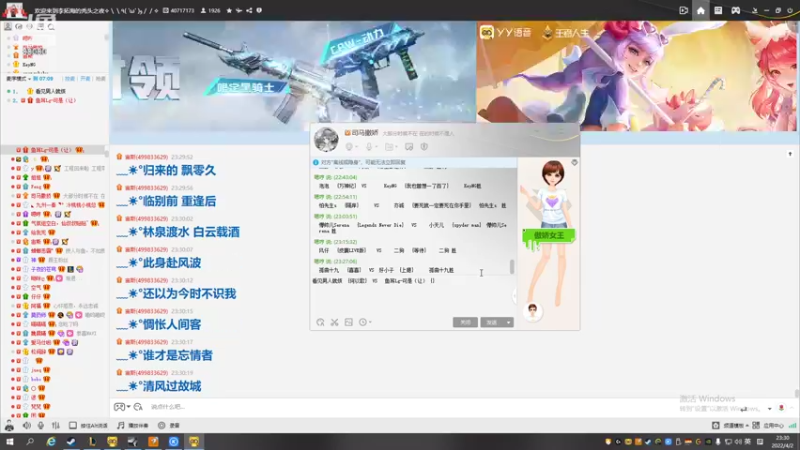This screenshot has height=450, width=800.
Task: Click contact avatar in private chat header
Action: pos(326,139)
